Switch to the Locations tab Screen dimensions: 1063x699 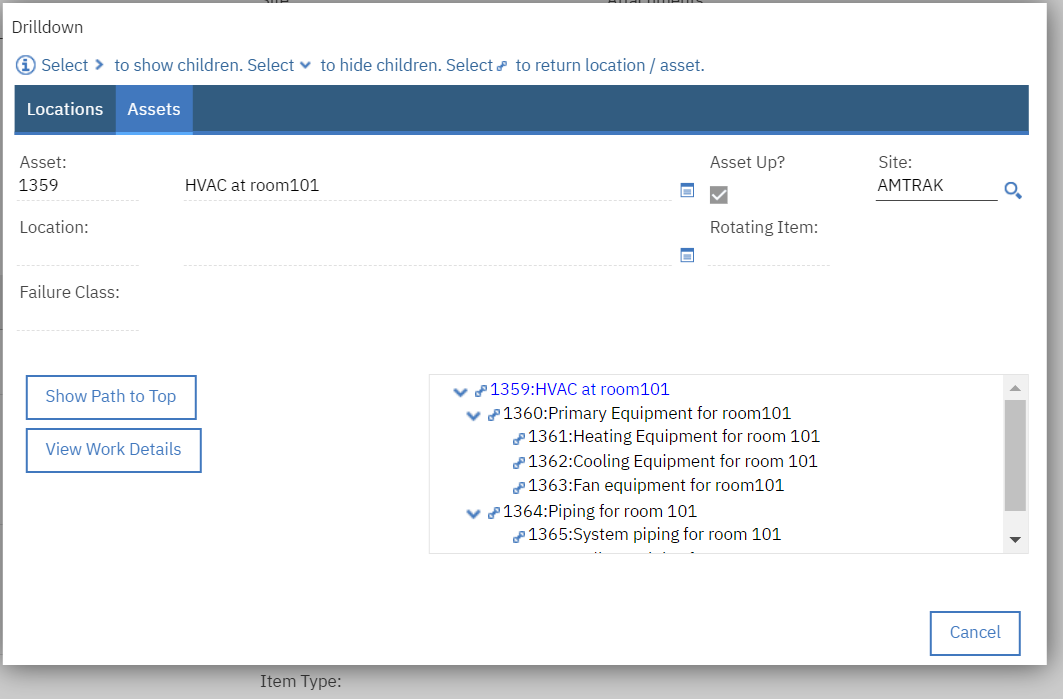tap(64, 109)
